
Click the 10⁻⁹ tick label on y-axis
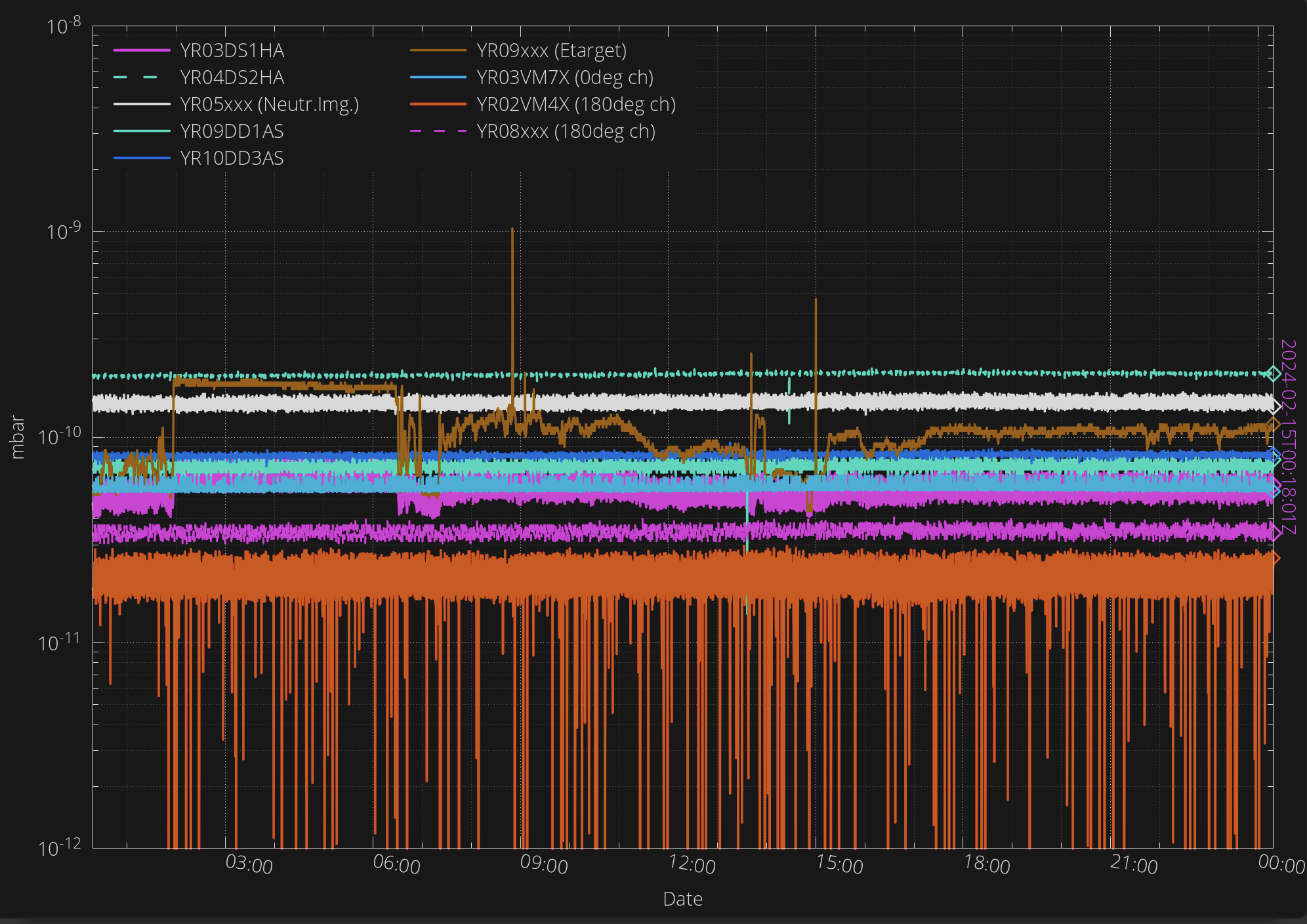(64, 231)
